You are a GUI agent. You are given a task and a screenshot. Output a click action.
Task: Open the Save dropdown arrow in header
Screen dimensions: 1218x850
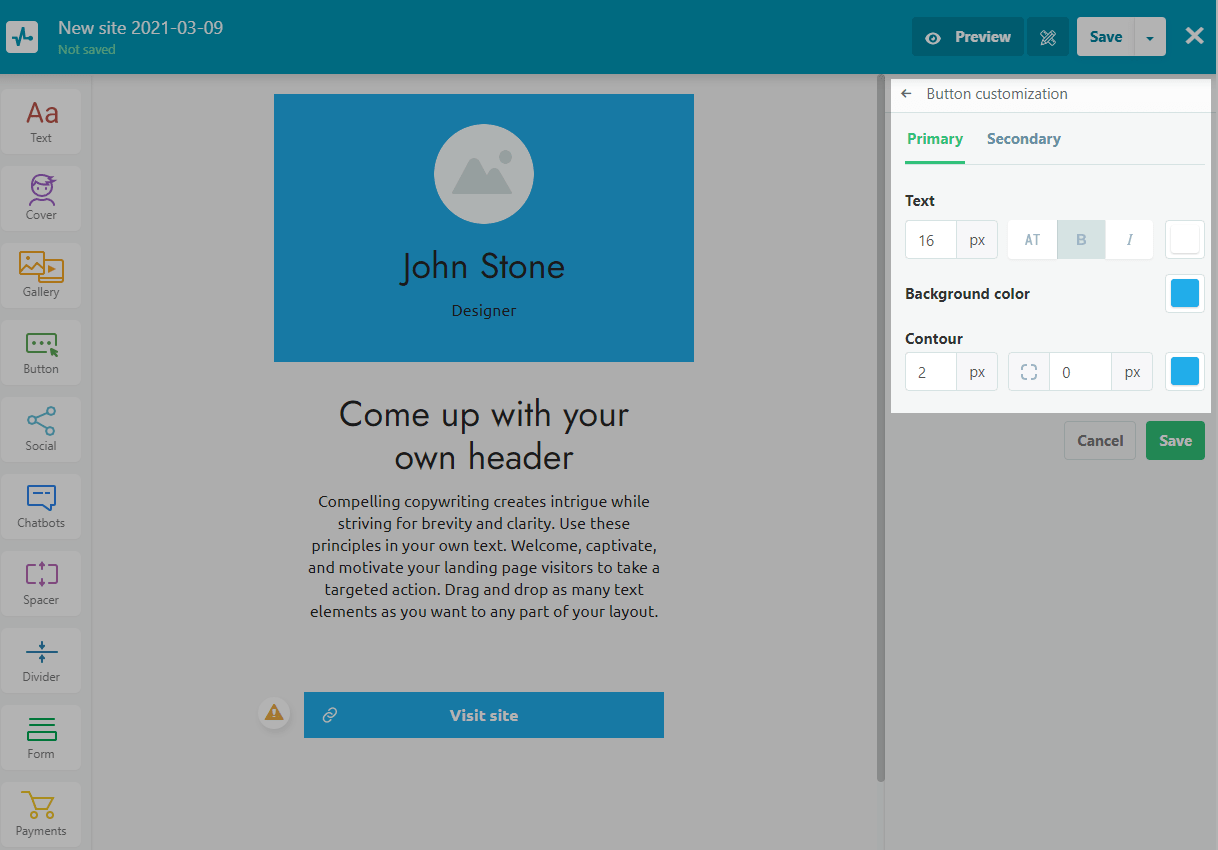click(x=1150, y=37)
